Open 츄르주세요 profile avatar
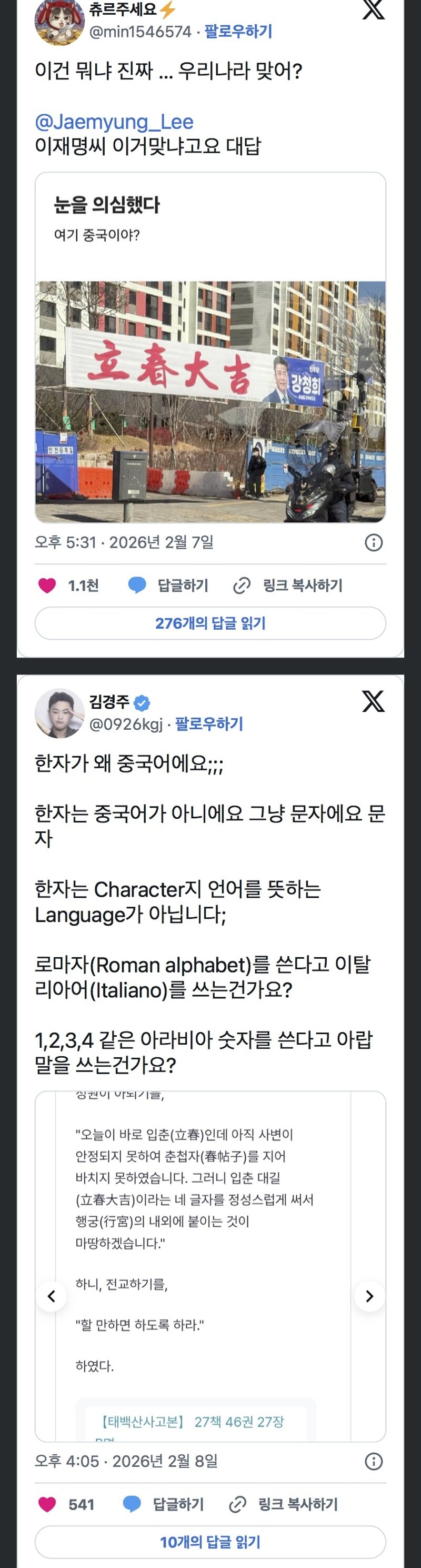421x1568 pixels. click(x=59, y=22)
